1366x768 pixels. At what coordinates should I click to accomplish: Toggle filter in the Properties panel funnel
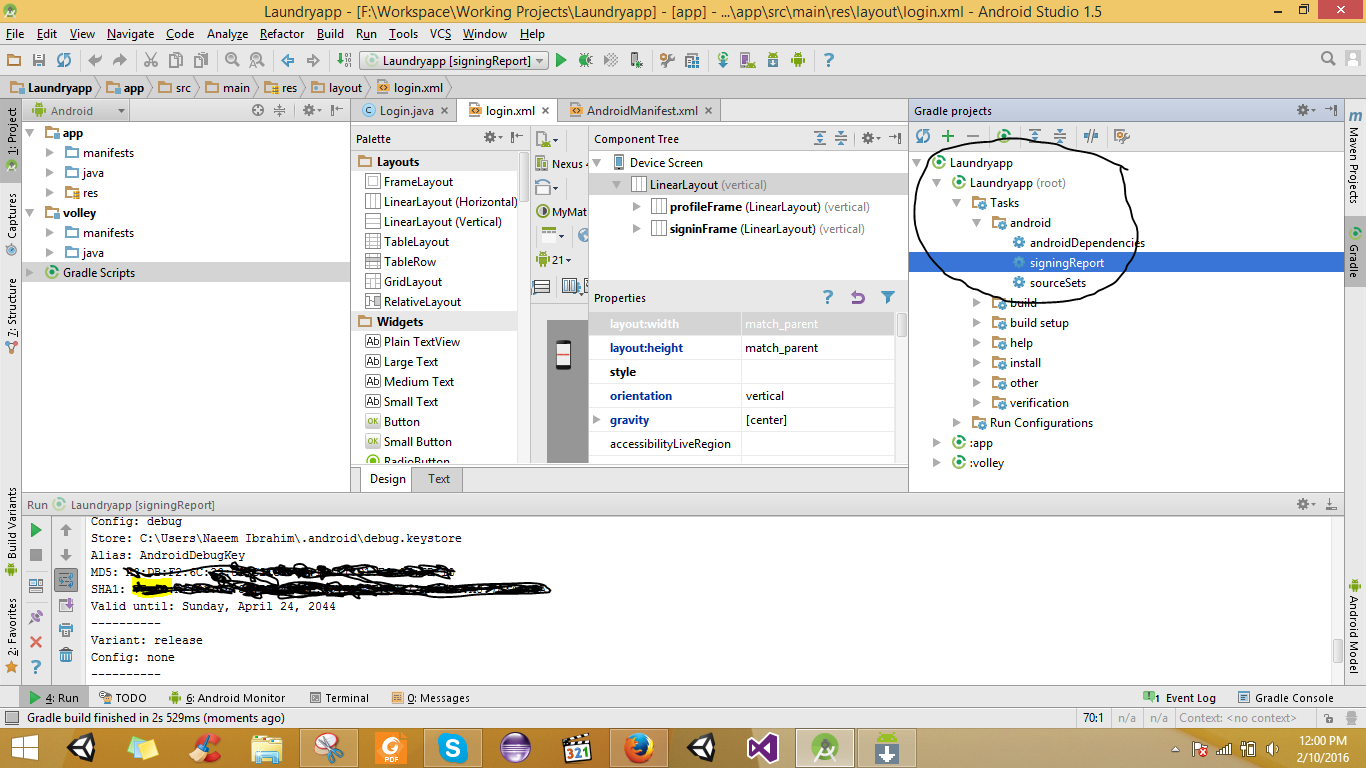tap(887, 297)
